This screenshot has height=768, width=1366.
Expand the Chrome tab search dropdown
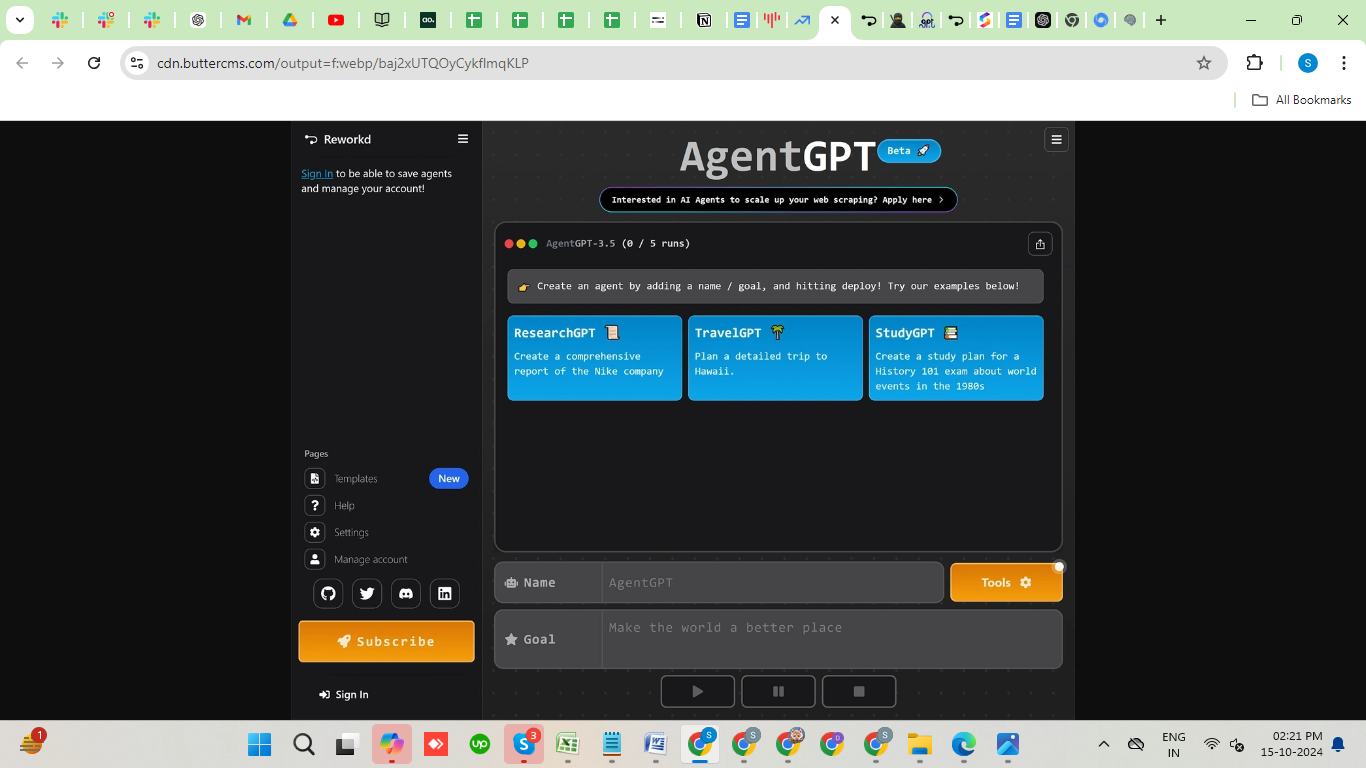19,20
